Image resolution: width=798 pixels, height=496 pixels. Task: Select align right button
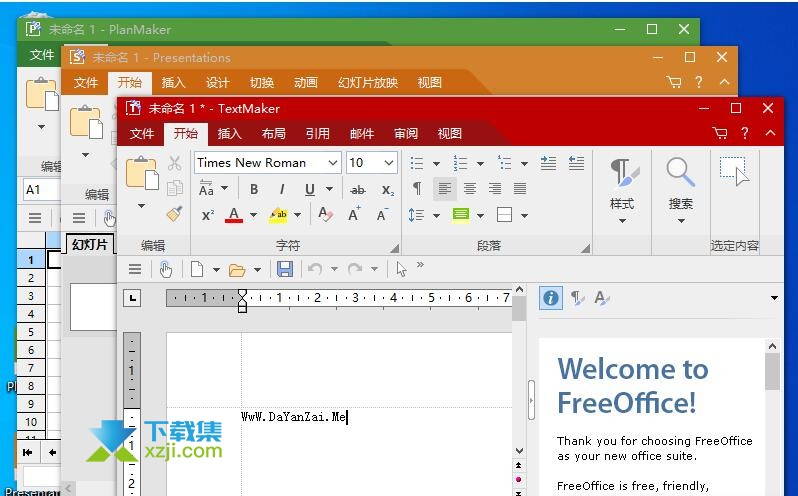pyautogui.click(x=495, y=189)
